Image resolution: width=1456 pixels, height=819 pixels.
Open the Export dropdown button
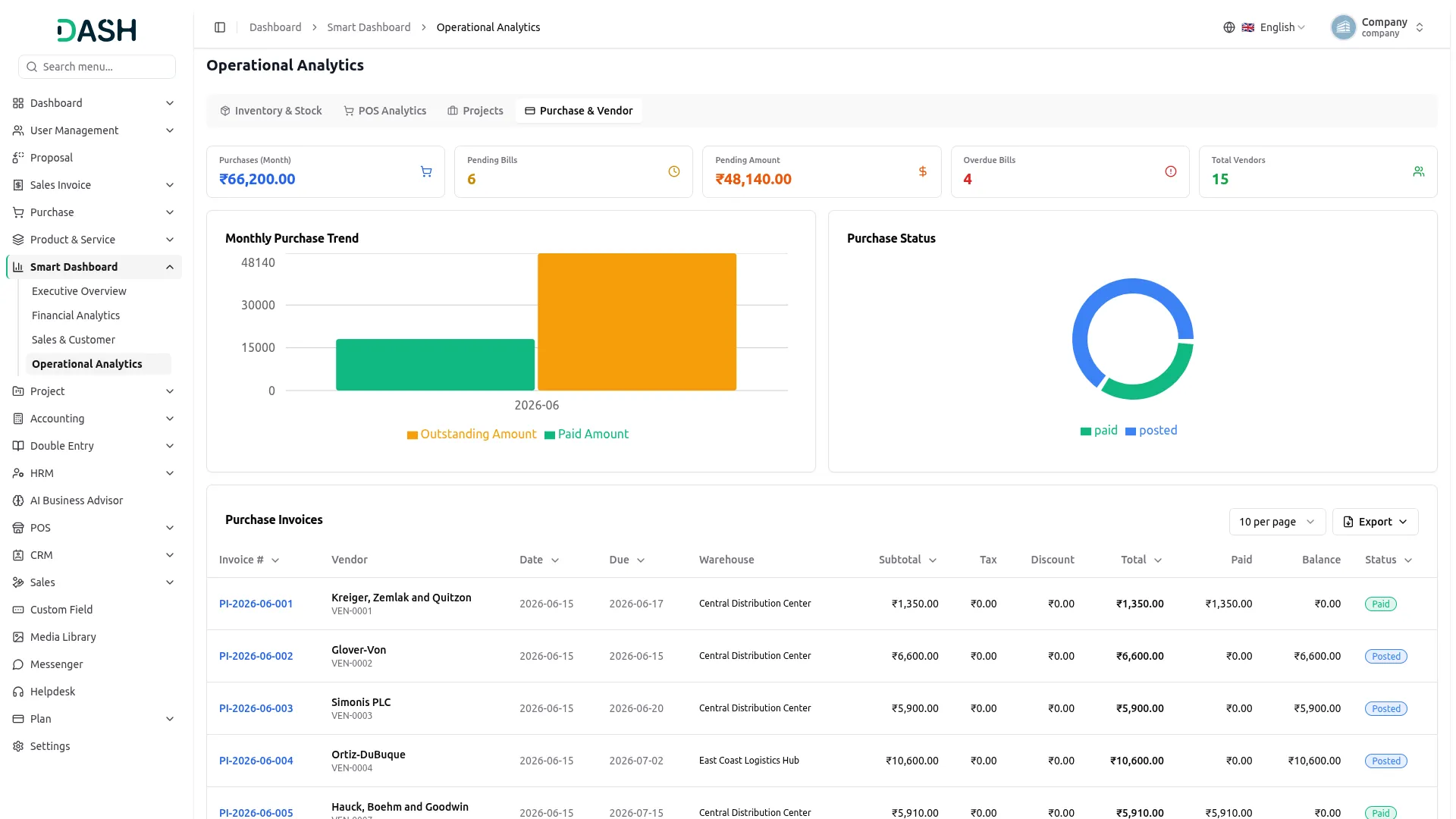[1375, 522]
